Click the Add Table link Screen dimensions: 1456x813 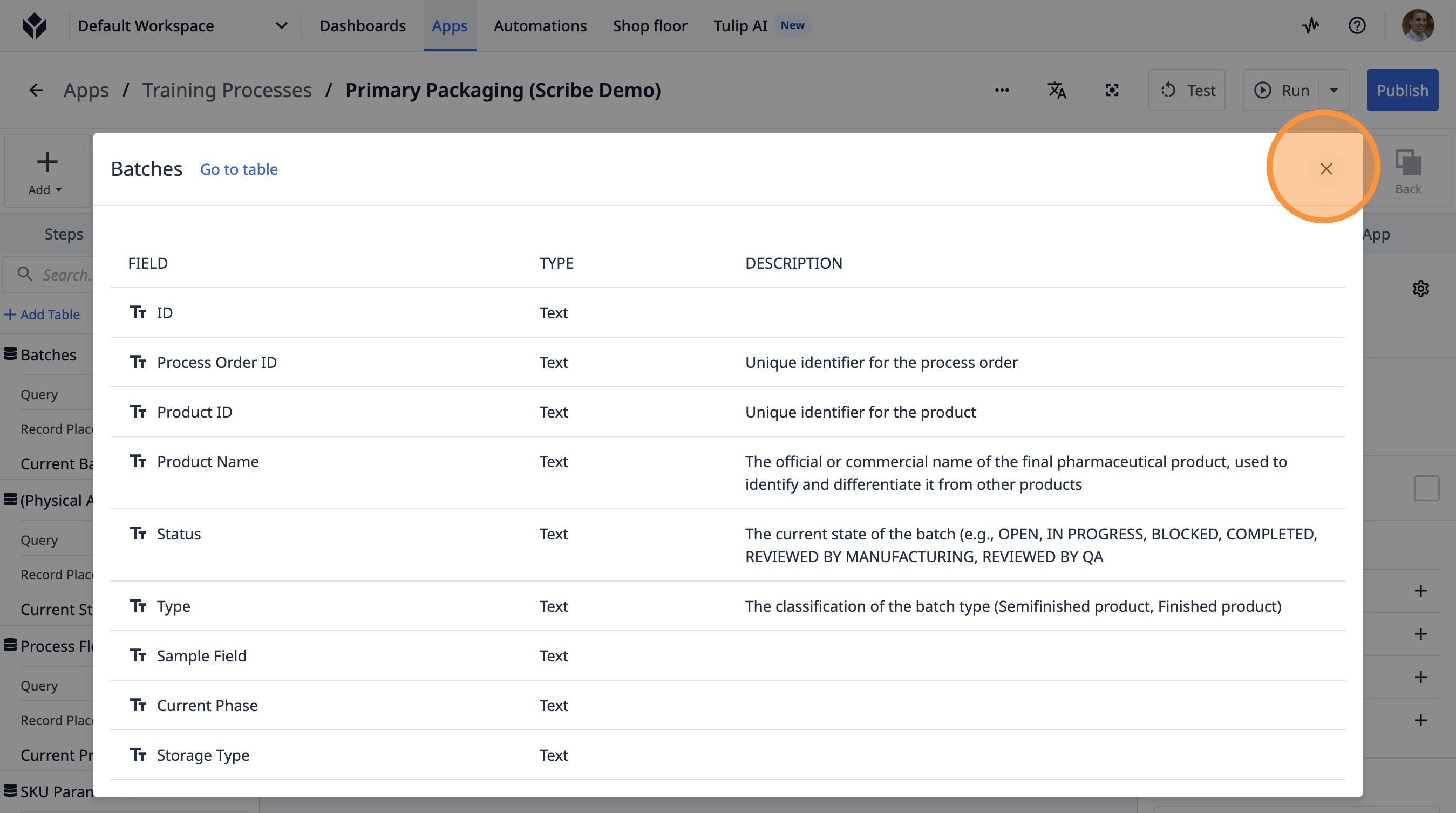[x=43, y=315]
